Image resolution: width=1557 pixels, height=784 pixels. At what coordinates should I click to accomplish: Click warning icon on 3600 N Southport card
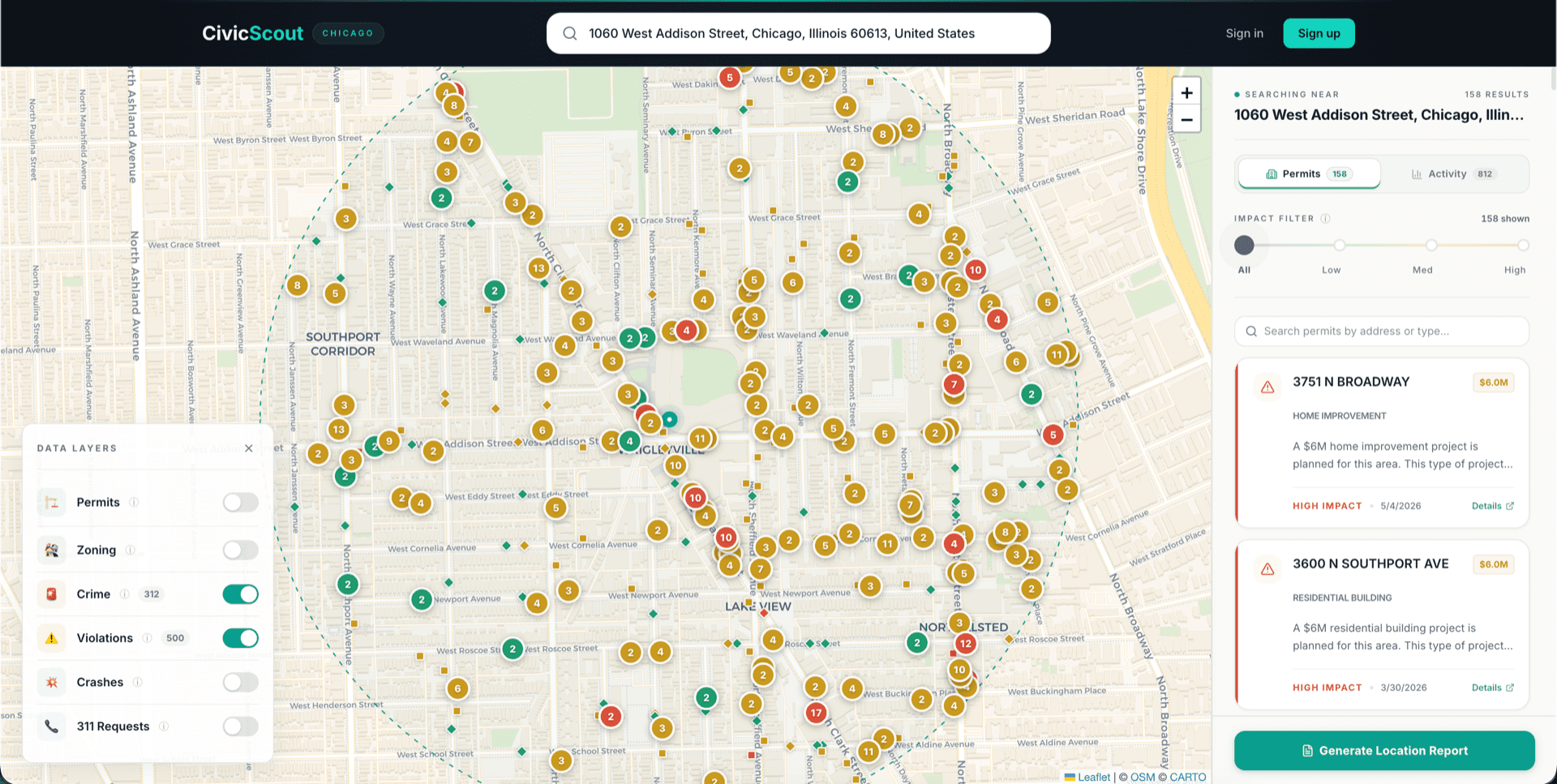1267,569
